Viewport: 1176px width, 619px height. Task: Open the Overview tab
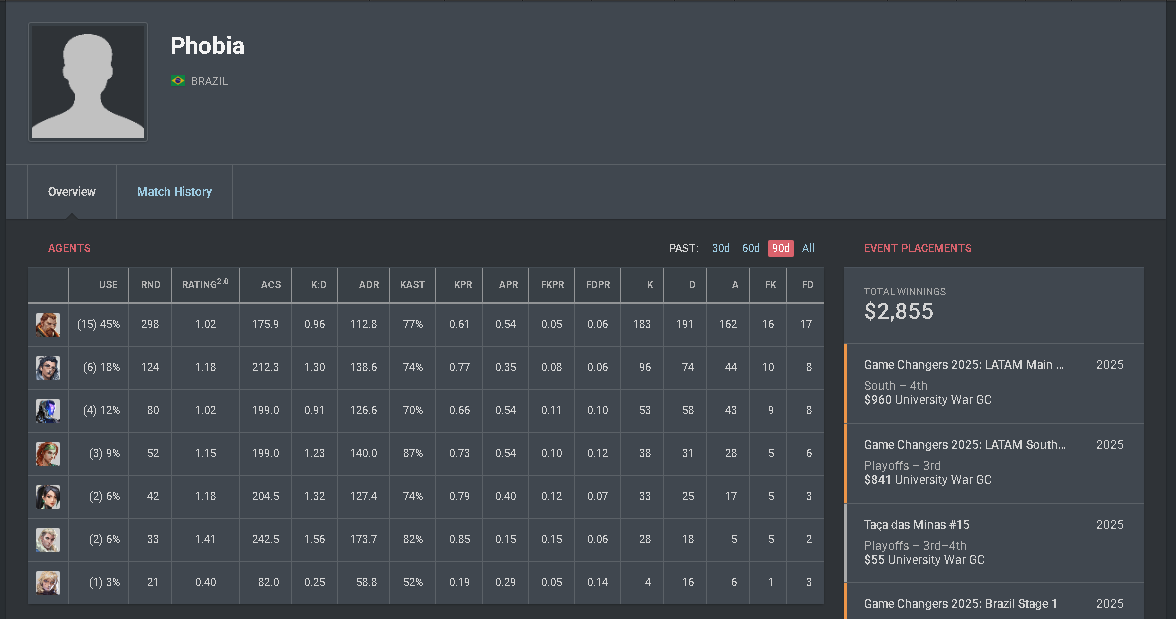(72, 192)
